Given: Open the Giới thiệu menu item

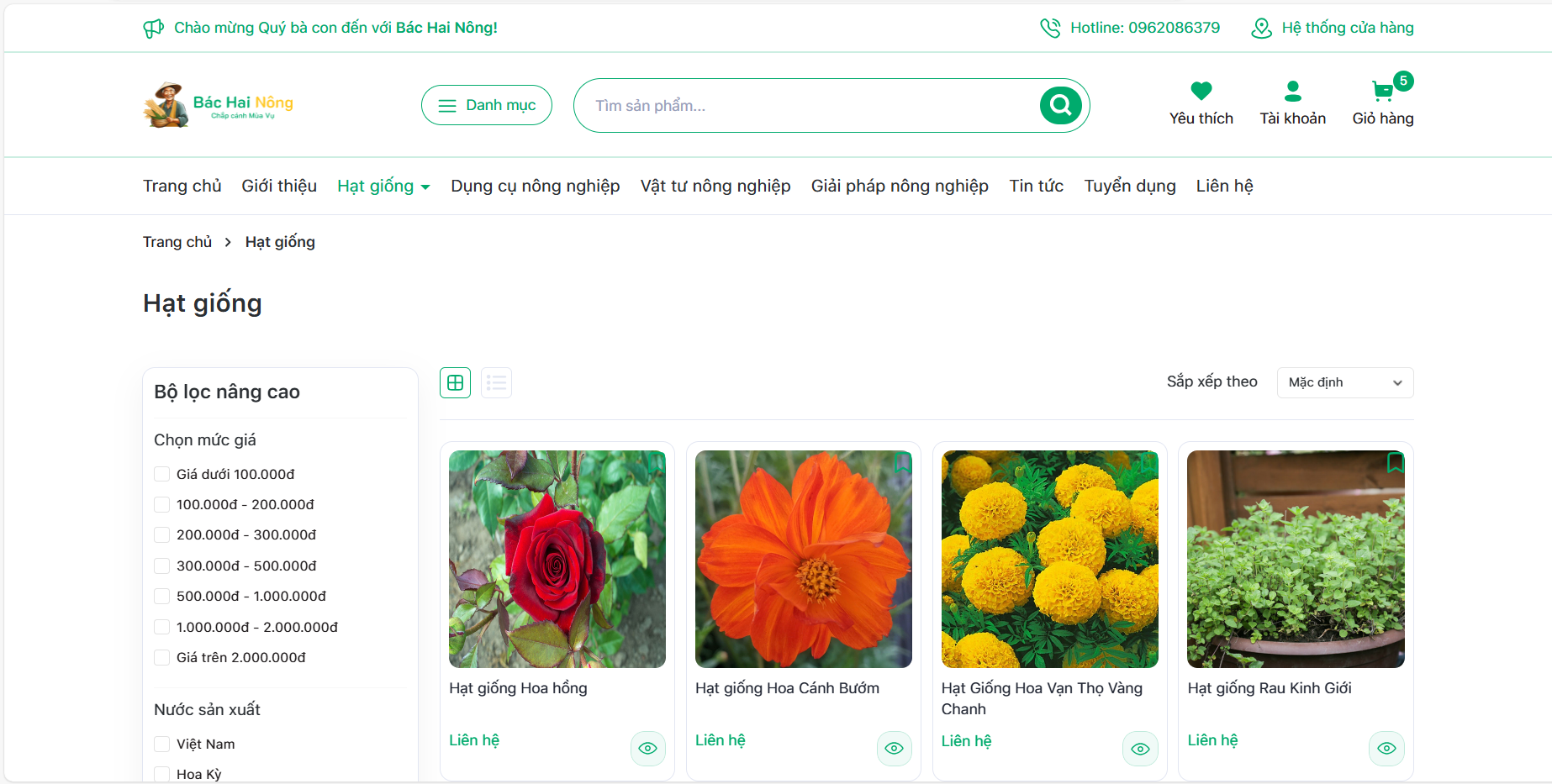Looking at the screenshot, I should point(279,186).
